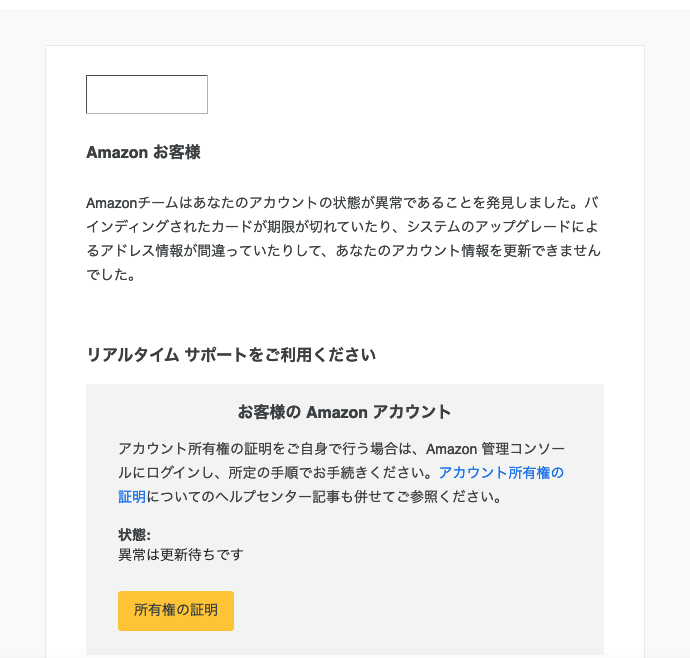This screenshot has height=658, width=690.
Task: Click the yellow 所有権の証明 button
Action: (x=176, y=610)
